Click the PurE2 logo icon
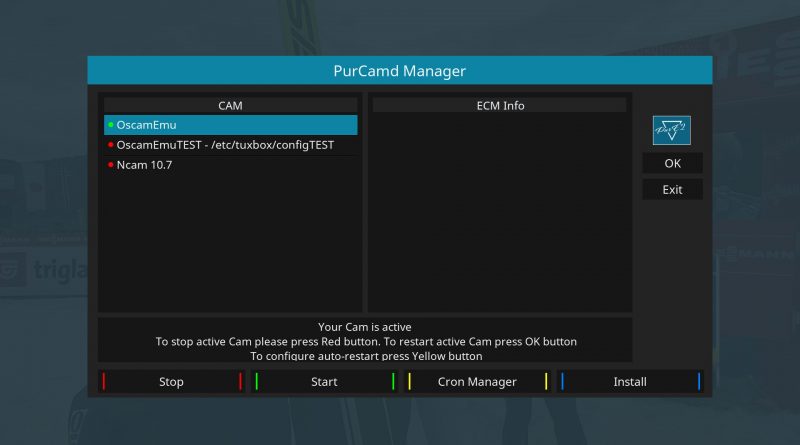800x445 pixels. [671, 131]
